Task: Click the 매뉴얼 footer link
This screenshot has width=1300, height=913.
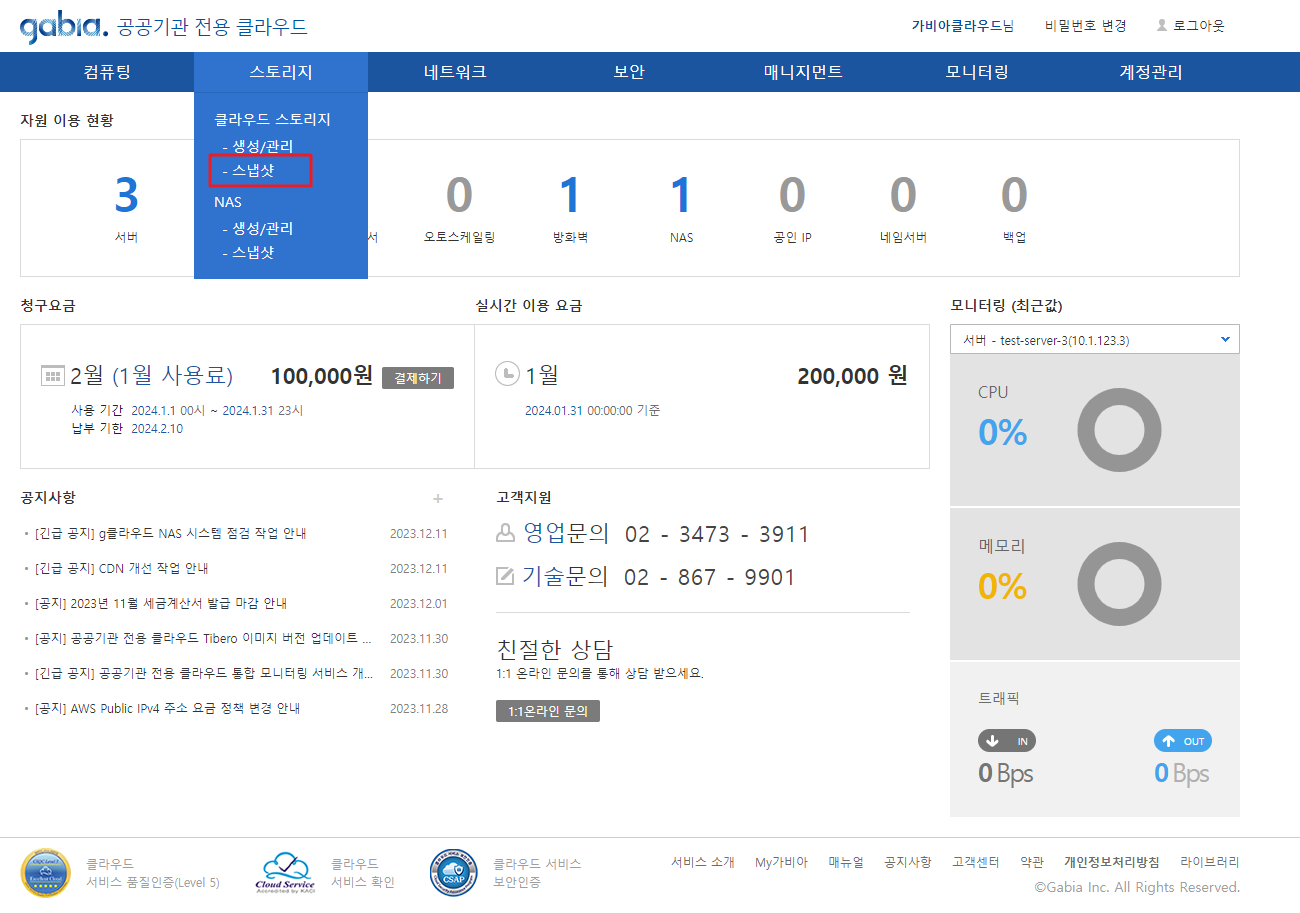Action: [x=846, y=862]
